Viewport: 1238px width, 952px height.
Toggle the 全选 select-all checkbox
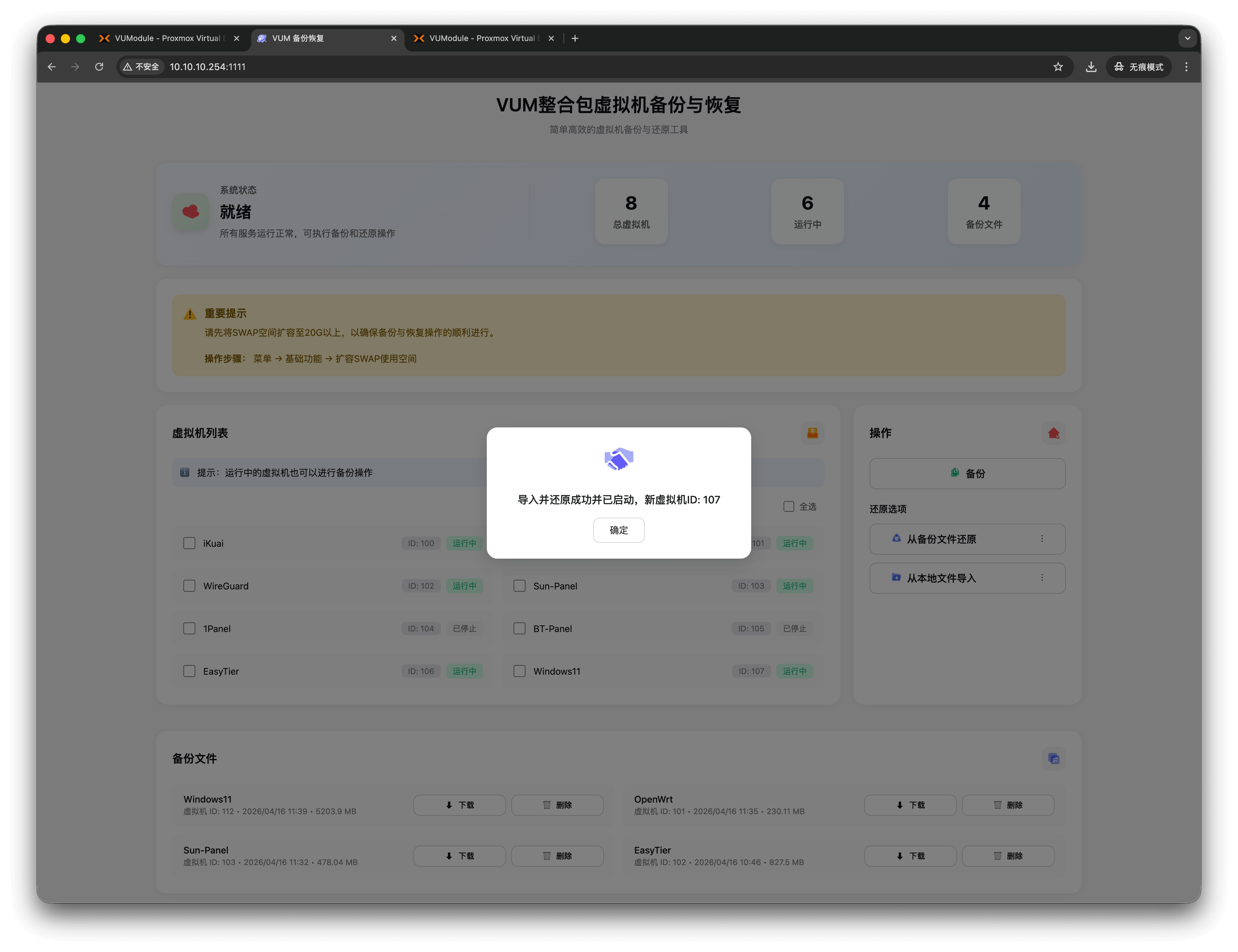click(x=788, y=507)
